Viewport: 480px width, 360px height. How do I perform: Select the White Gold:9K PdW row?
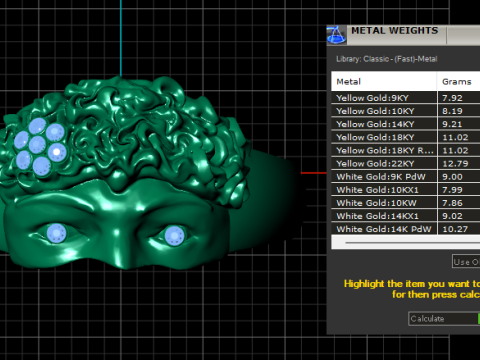(406, 177)
